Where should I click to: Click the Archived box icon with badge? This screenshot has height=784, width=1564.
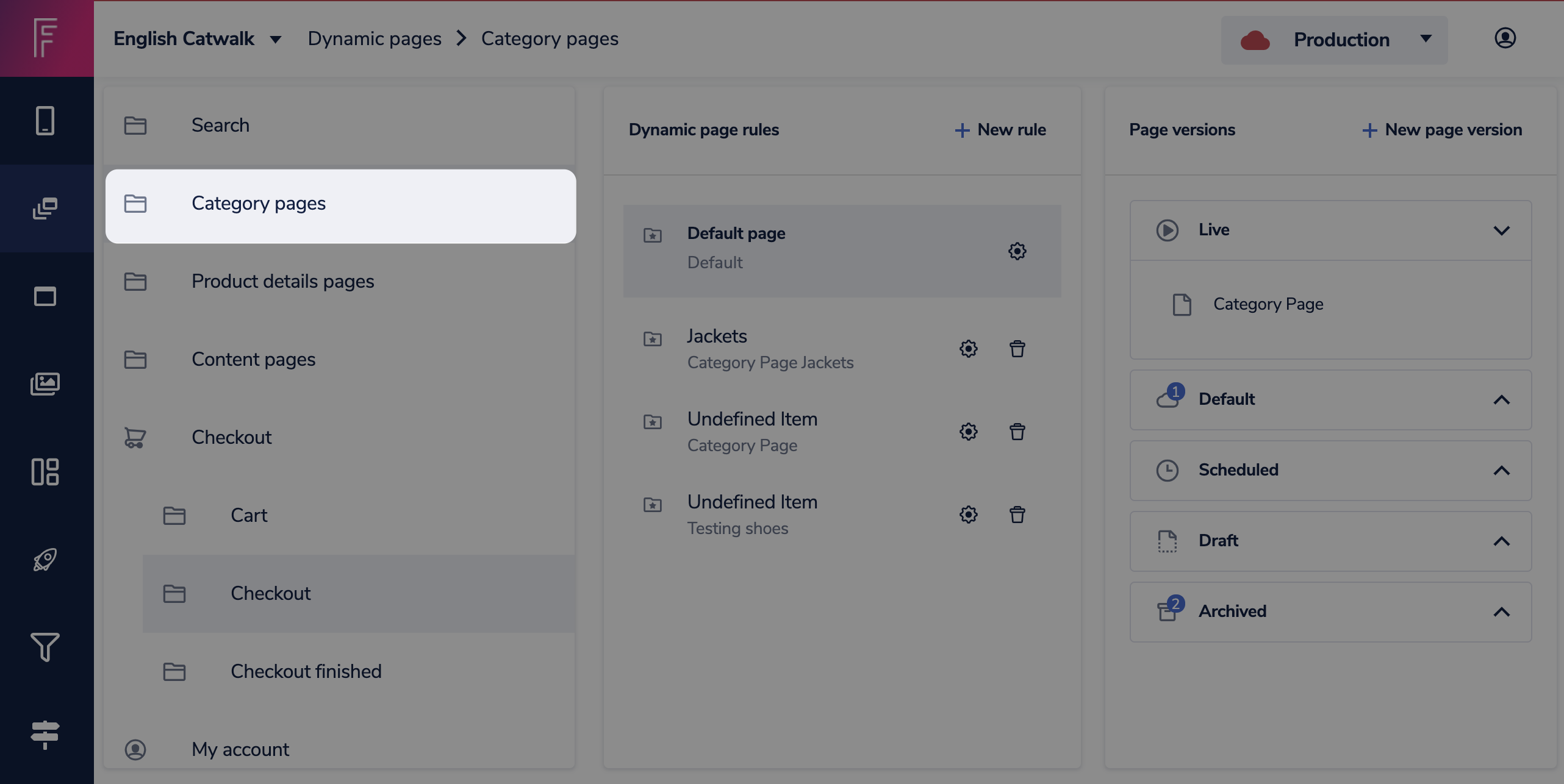click(x=1170, y=608)
